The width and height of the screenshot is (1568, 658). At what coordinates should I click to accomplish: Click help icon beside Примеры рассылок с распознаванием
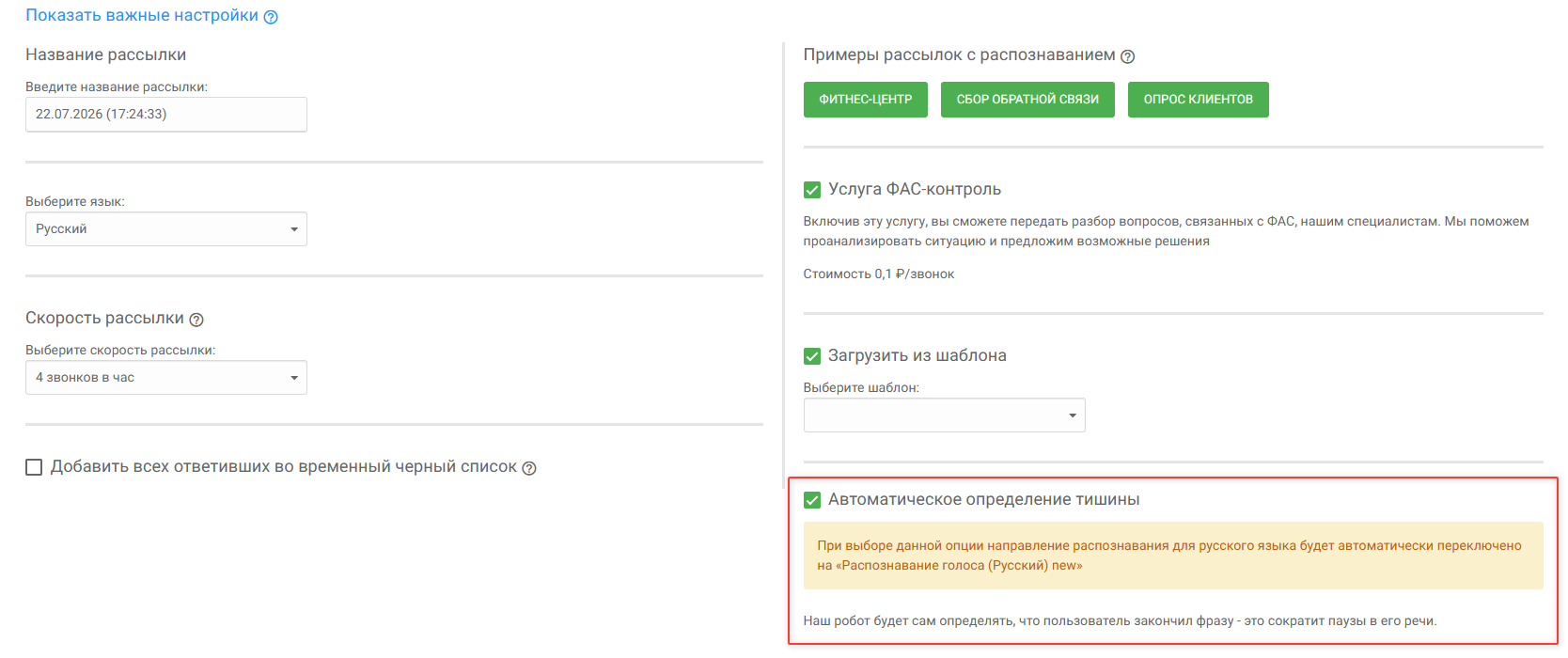pyautogui.click(x=1128, y=56)
